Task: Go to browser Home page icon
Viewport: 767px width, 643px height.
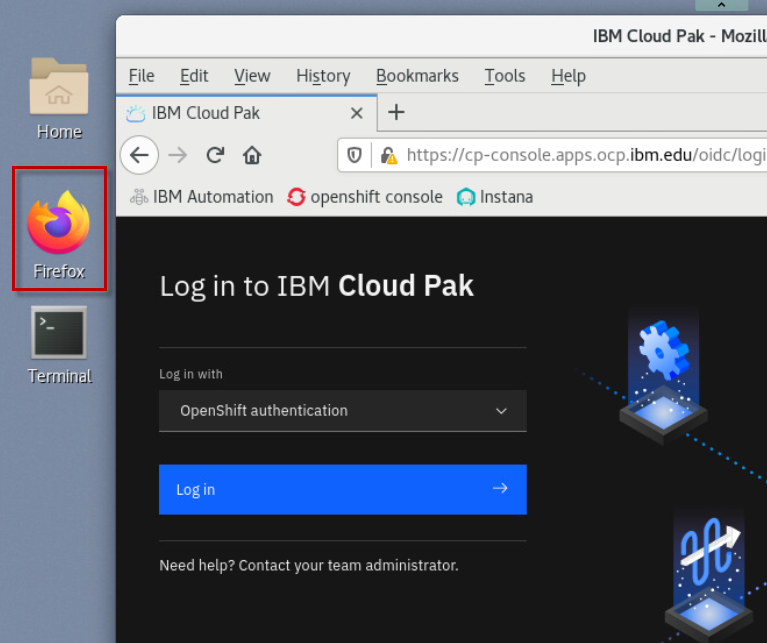Action: [252, 155]
